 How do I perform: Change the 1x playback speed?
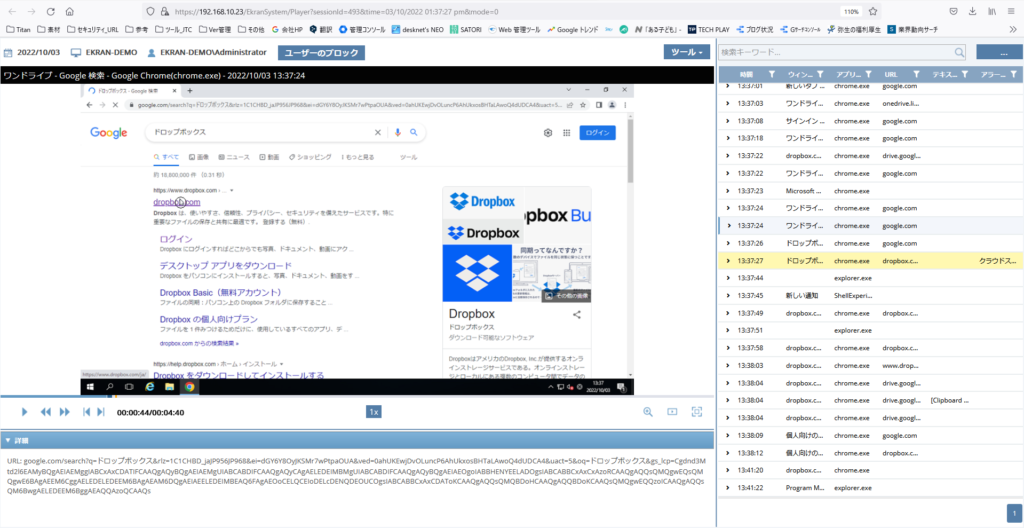click(x=374, y=412)
